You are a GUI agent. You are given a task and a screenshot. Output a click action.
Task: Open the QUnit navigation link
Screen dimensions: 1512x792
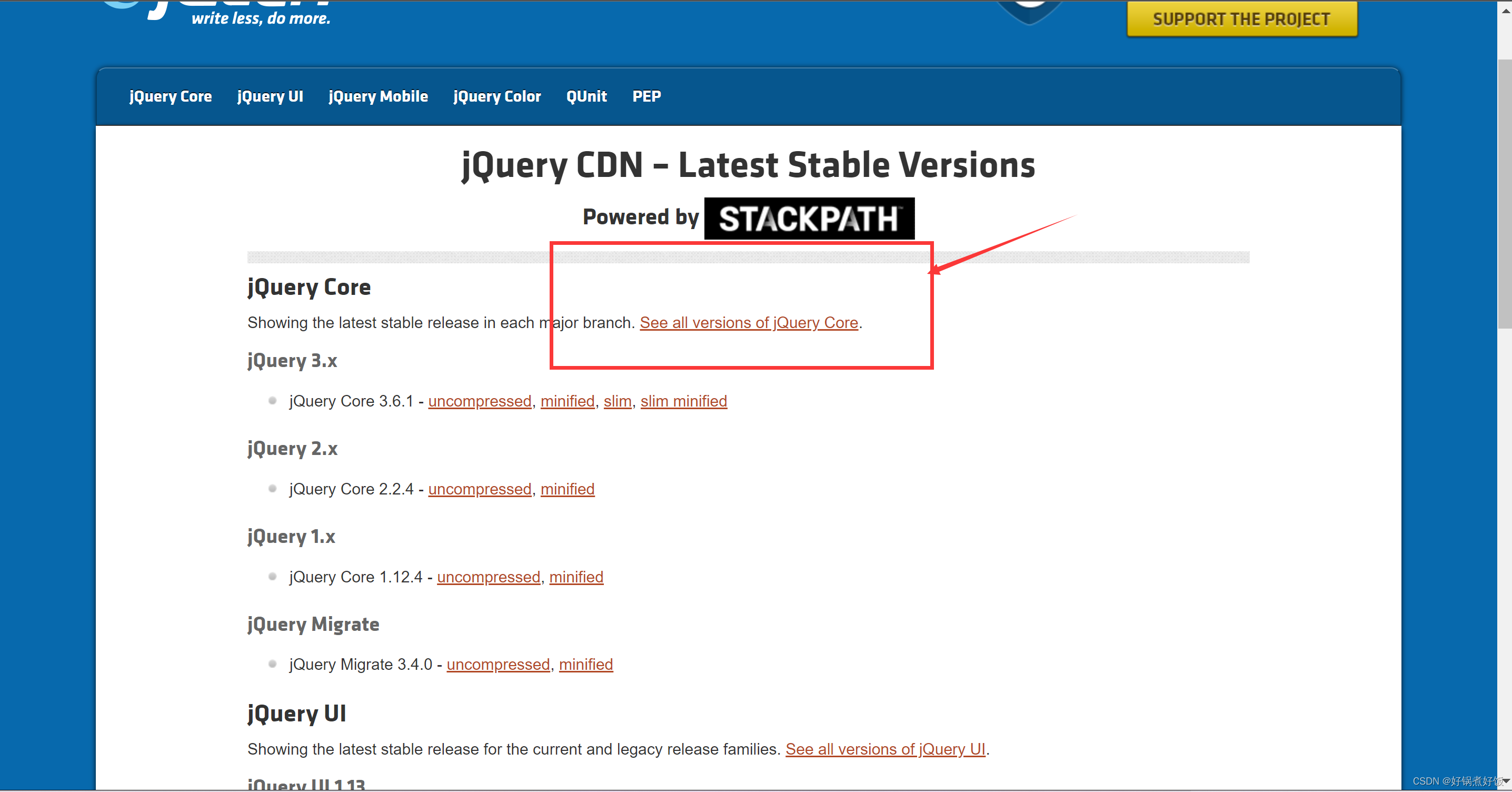coord(586,96)
